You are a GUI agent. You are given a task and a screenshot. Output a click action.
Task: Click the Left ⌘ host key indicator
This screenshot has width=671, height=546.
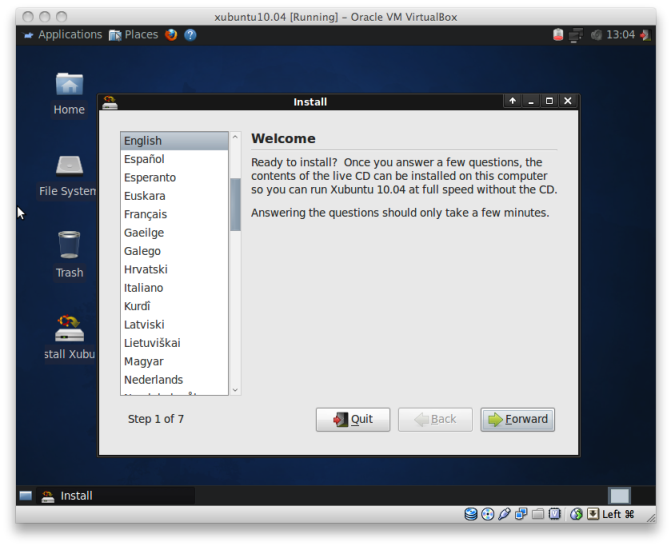coord(618,514)
